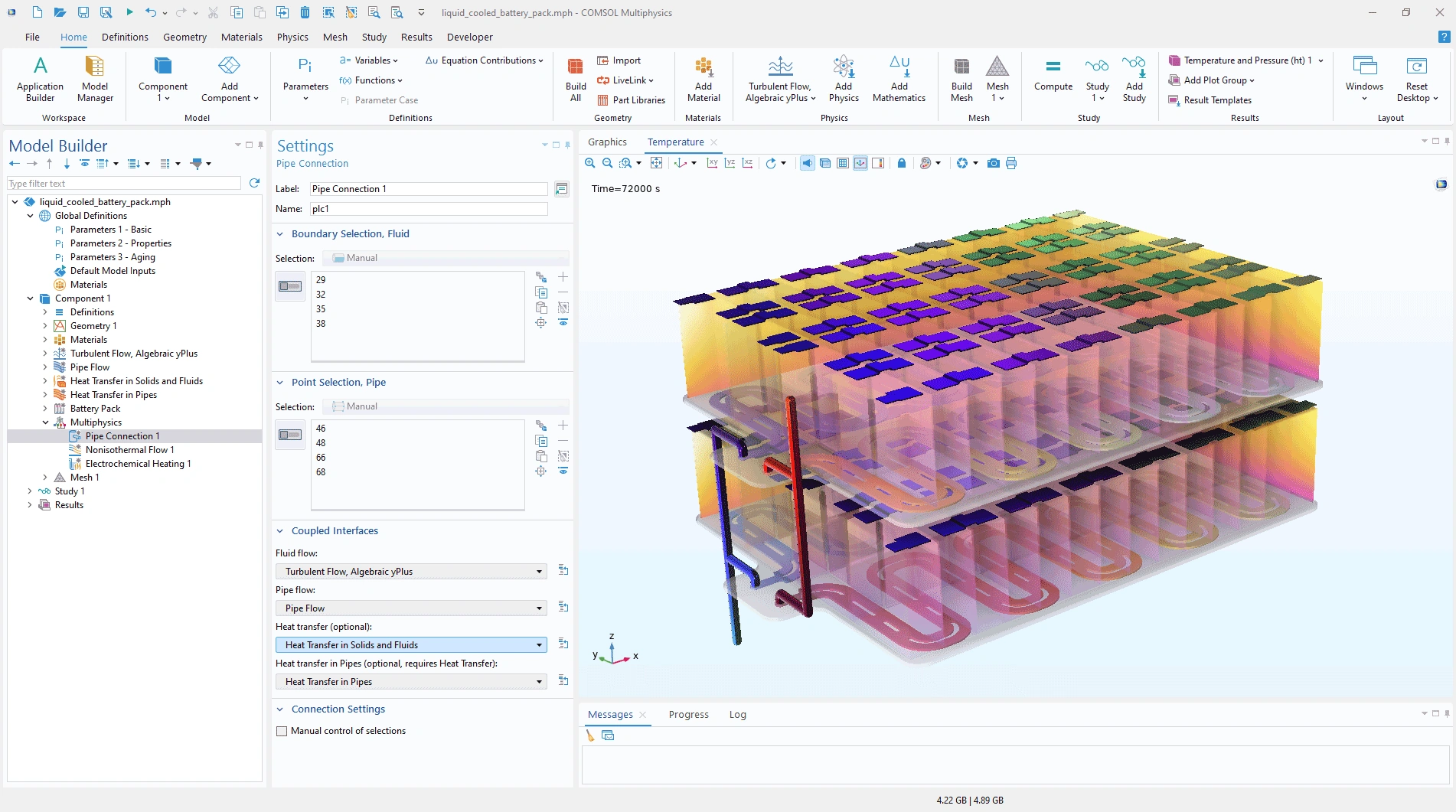Click the print graphics icon
The height and width of the screenshot is (812, 1456).
point(1011,163)
